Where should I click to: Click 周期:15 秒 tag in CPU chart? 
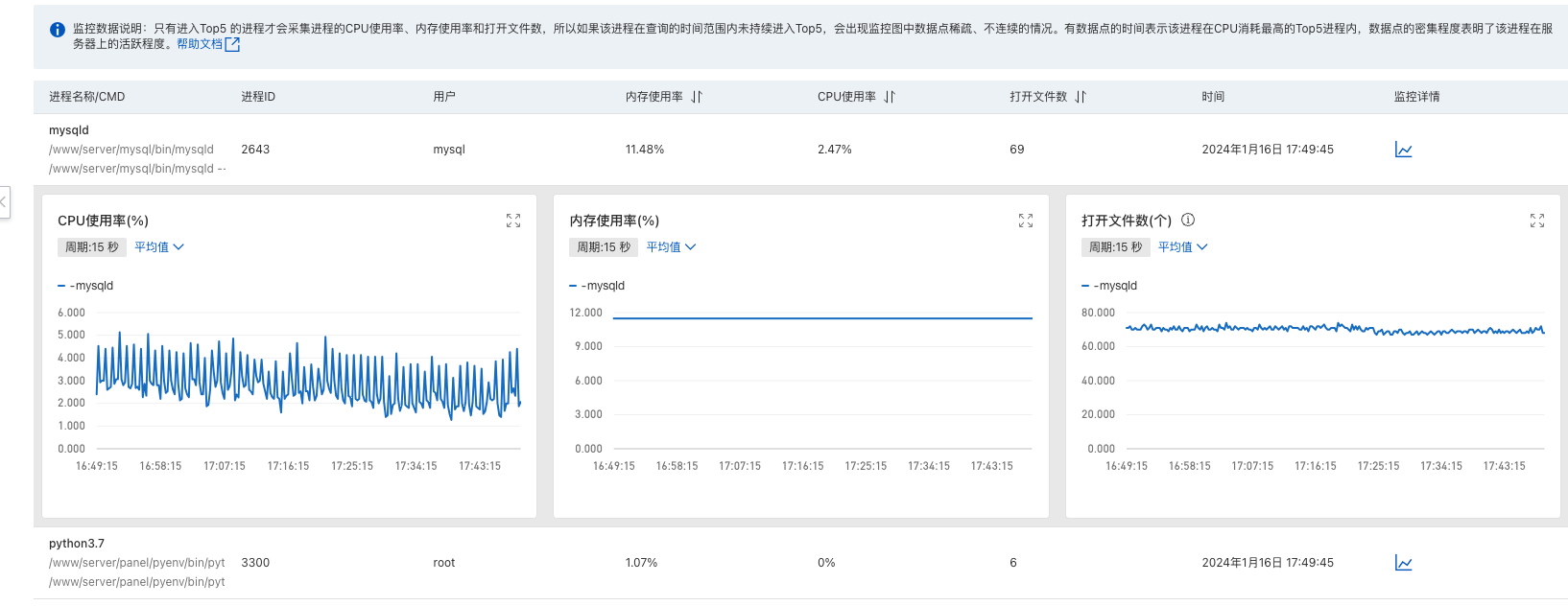coord(92,247)
